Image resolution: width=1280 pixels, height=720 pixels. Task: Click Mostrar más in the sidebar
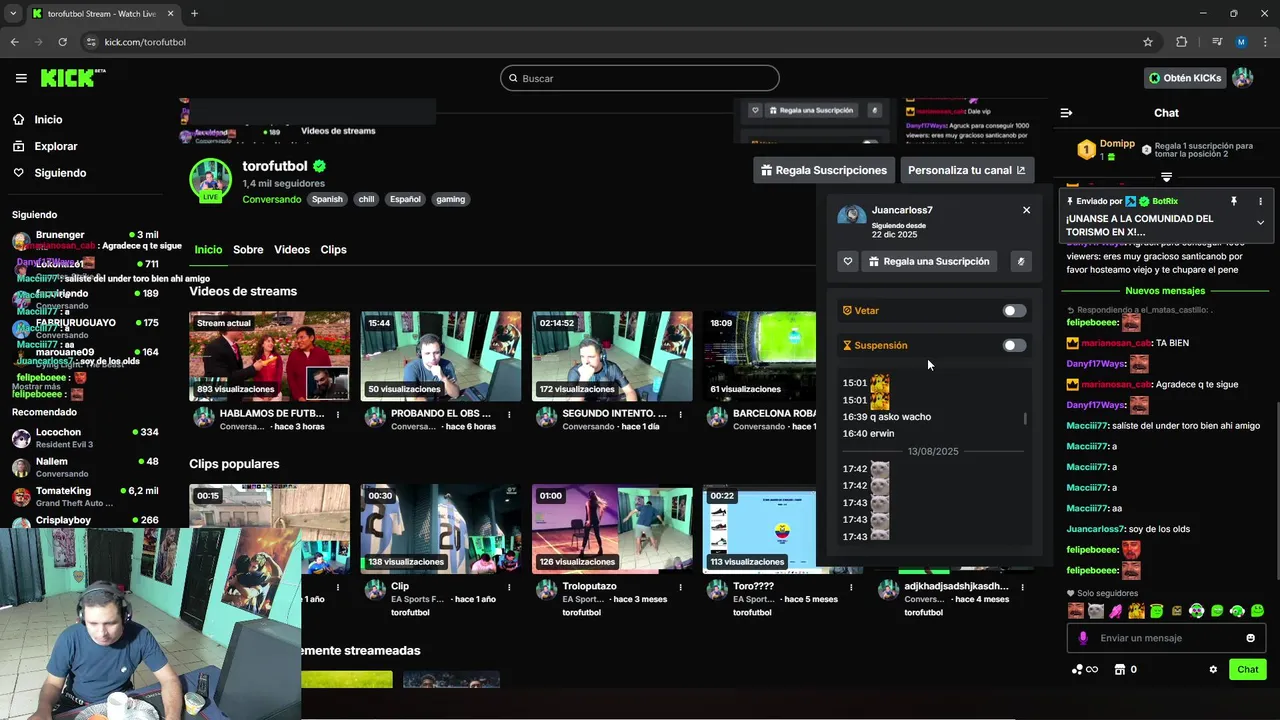(x=36, y=387)
